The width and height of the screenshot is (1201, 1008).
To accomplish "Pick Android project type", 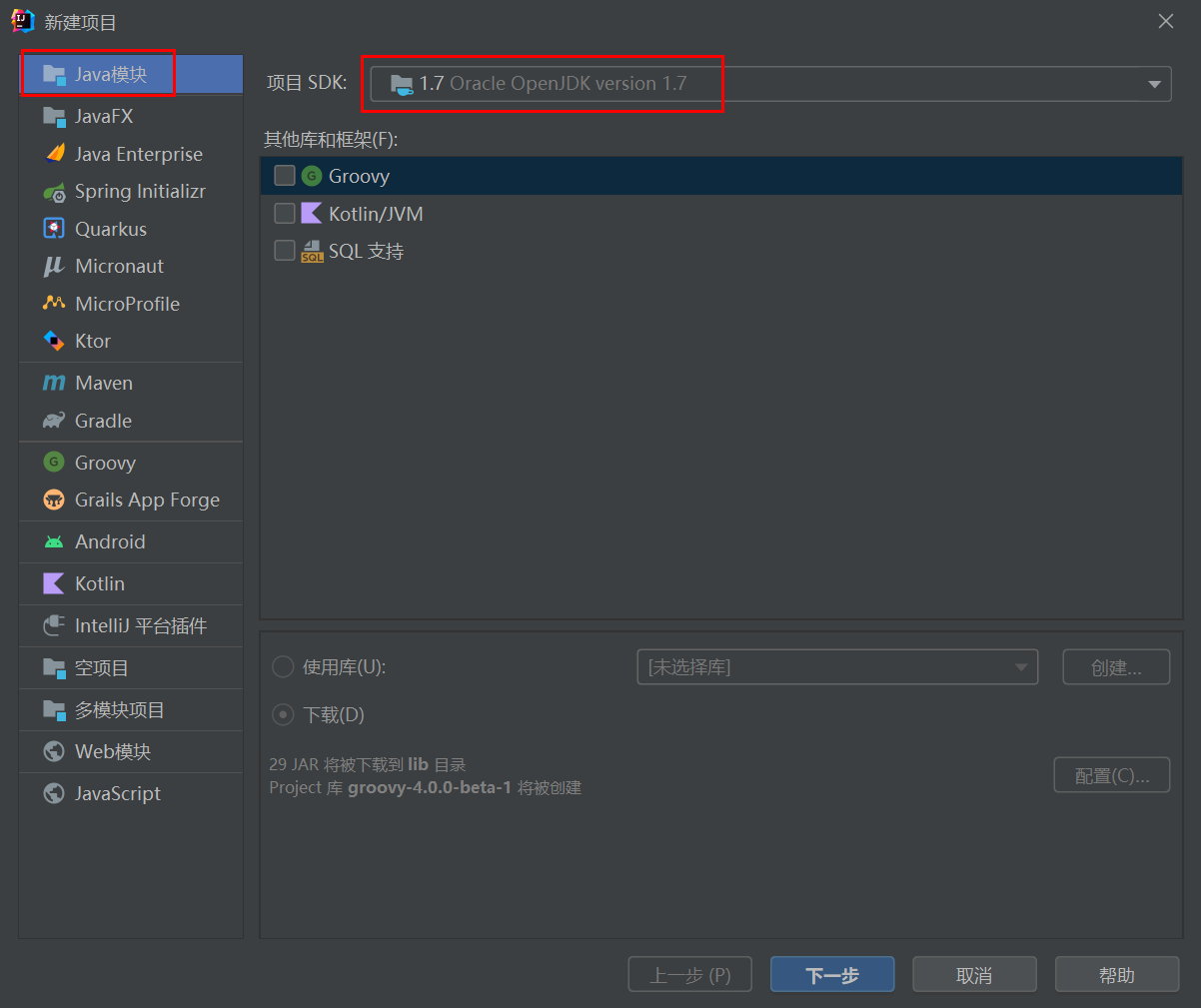I will click(131, 542).
